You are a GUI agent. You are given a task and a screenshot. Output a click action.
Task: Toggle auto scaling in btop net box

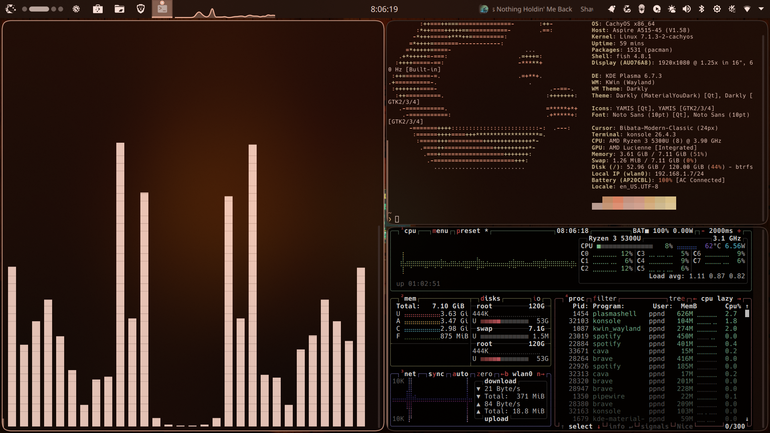point(460,374)
